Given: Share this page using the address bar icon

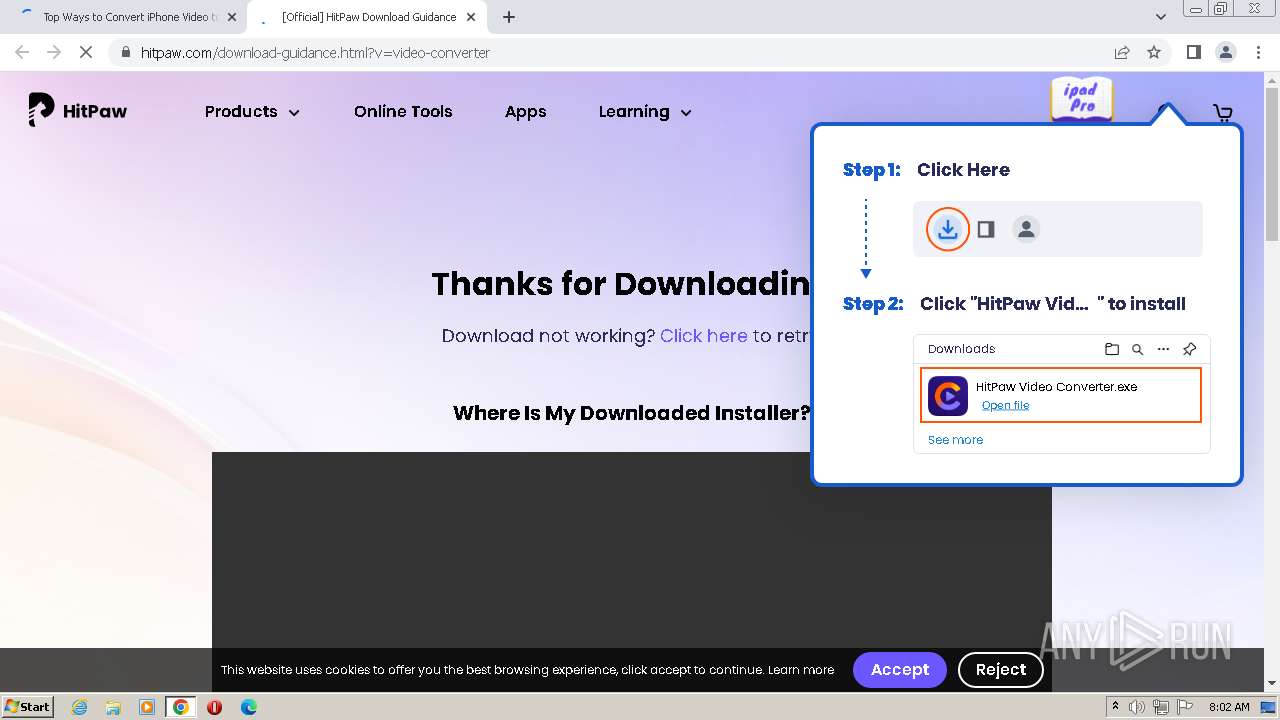Looking at the screenshot, I should [1122, 52].
